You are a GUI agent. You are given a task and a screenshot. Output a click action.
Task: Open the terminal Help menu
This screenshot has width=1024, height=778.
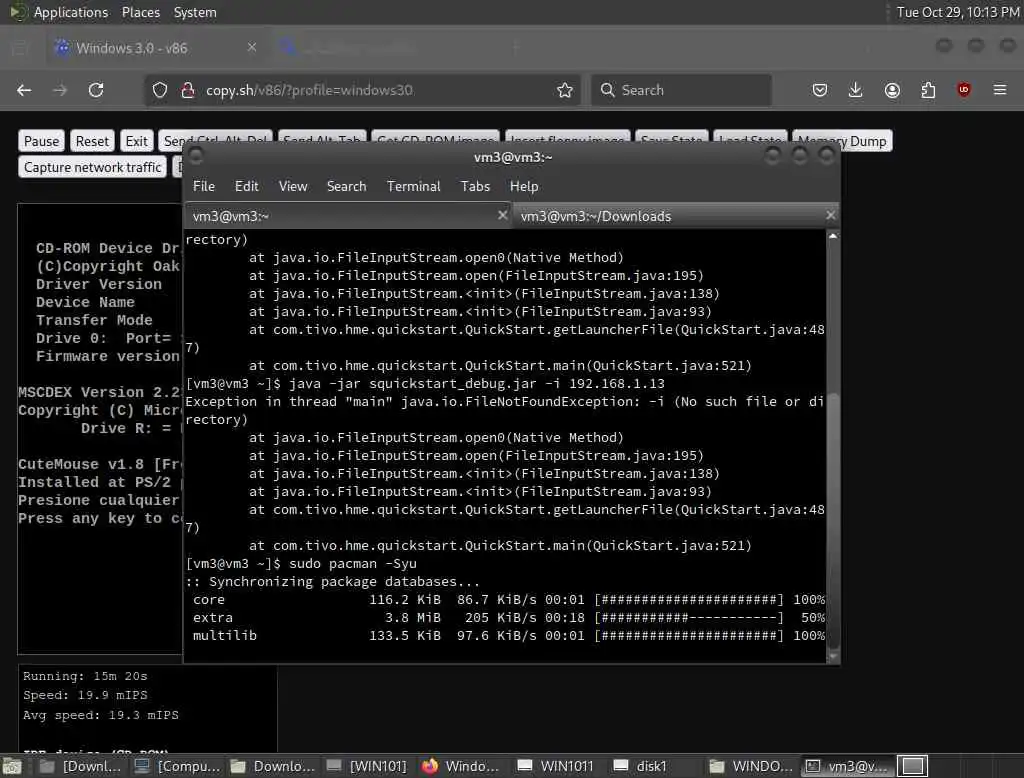click(x=524, y=186)
